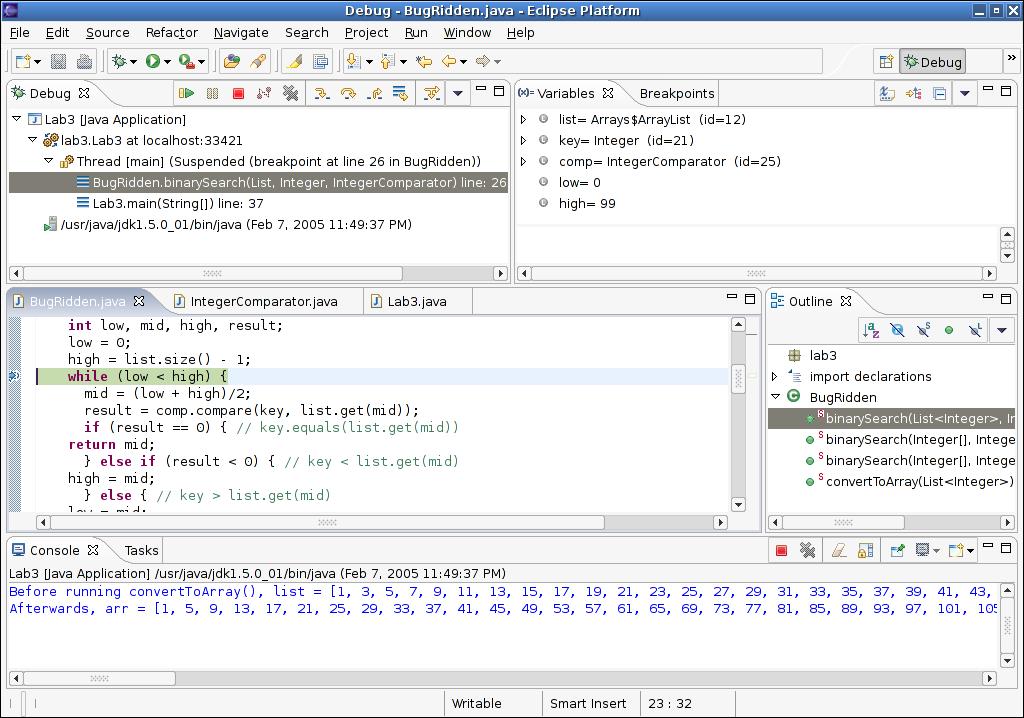
Task: Click the Debug launch bug icon
Action: tap(119, 61)
